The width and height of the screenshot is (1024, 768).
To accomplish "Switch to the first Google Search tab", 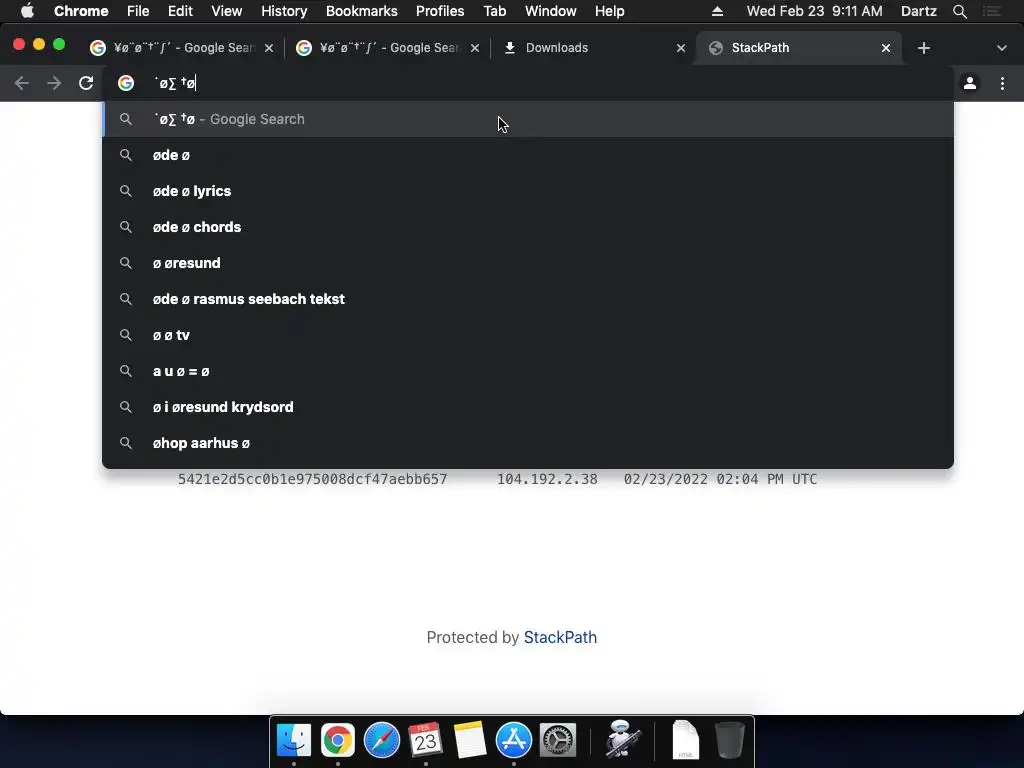I will coord(182,48).
